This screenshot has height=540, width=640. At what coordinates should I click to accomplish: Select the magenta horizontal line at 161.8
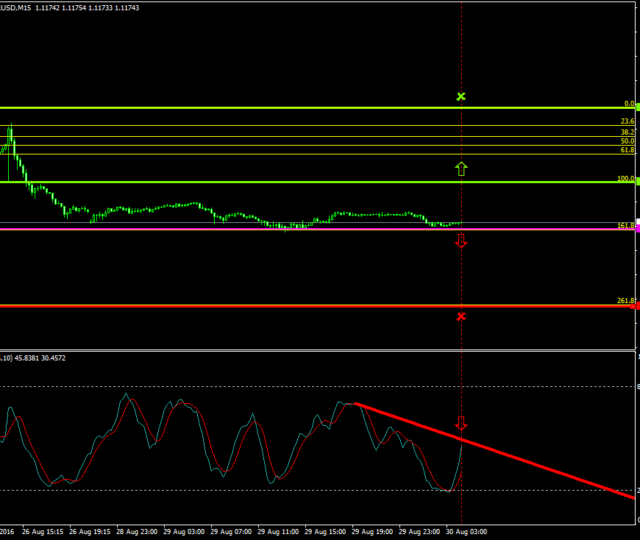(300, 229)
